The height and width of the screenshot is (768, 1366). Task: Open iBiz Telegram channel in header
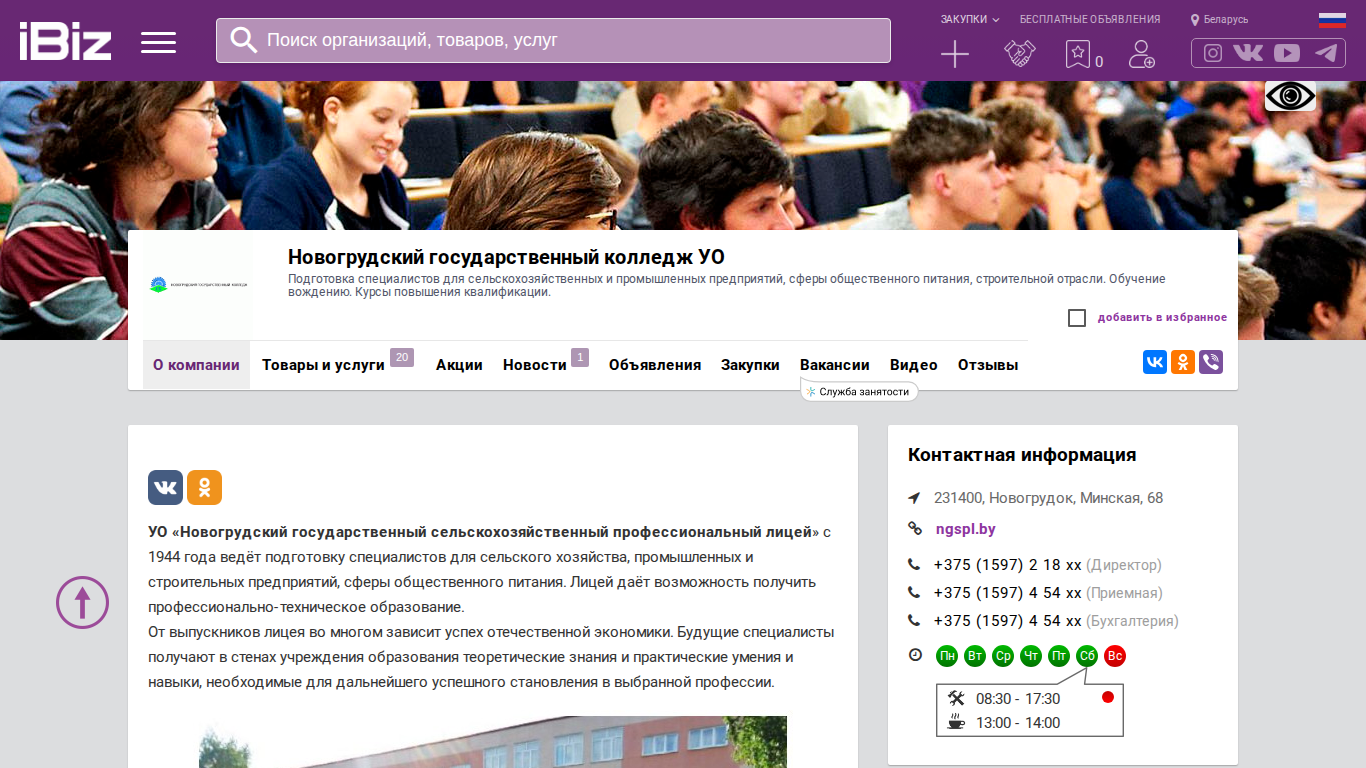pos(1326,53)
